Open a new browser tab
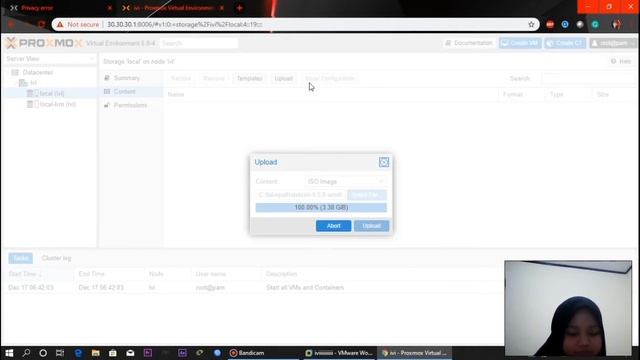The image size is (640, 360). (240, 8)
